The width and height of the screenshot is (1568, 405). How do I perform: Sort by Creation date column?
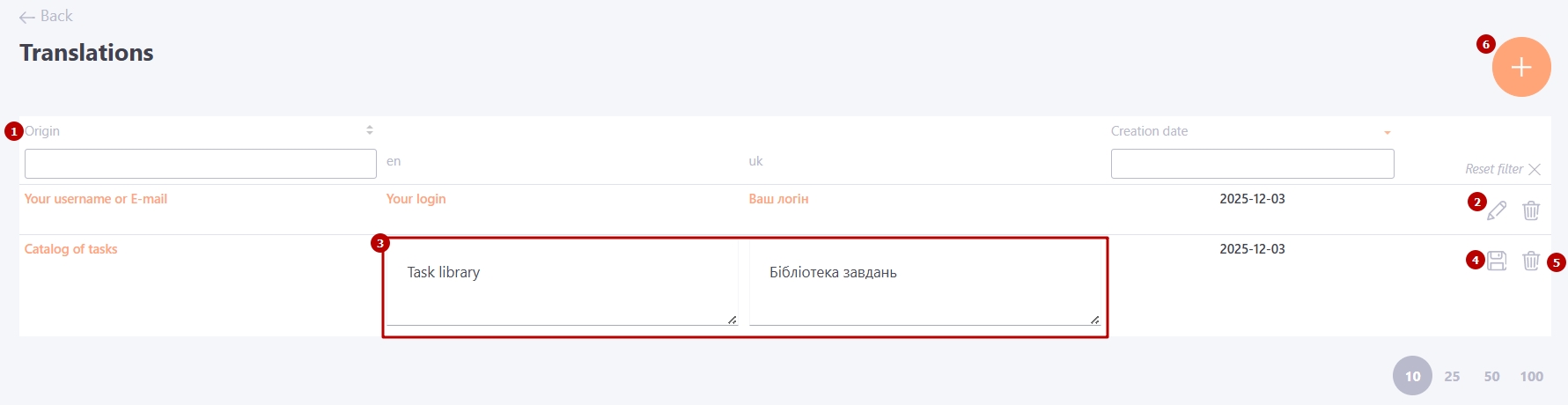pos(1387,132)
